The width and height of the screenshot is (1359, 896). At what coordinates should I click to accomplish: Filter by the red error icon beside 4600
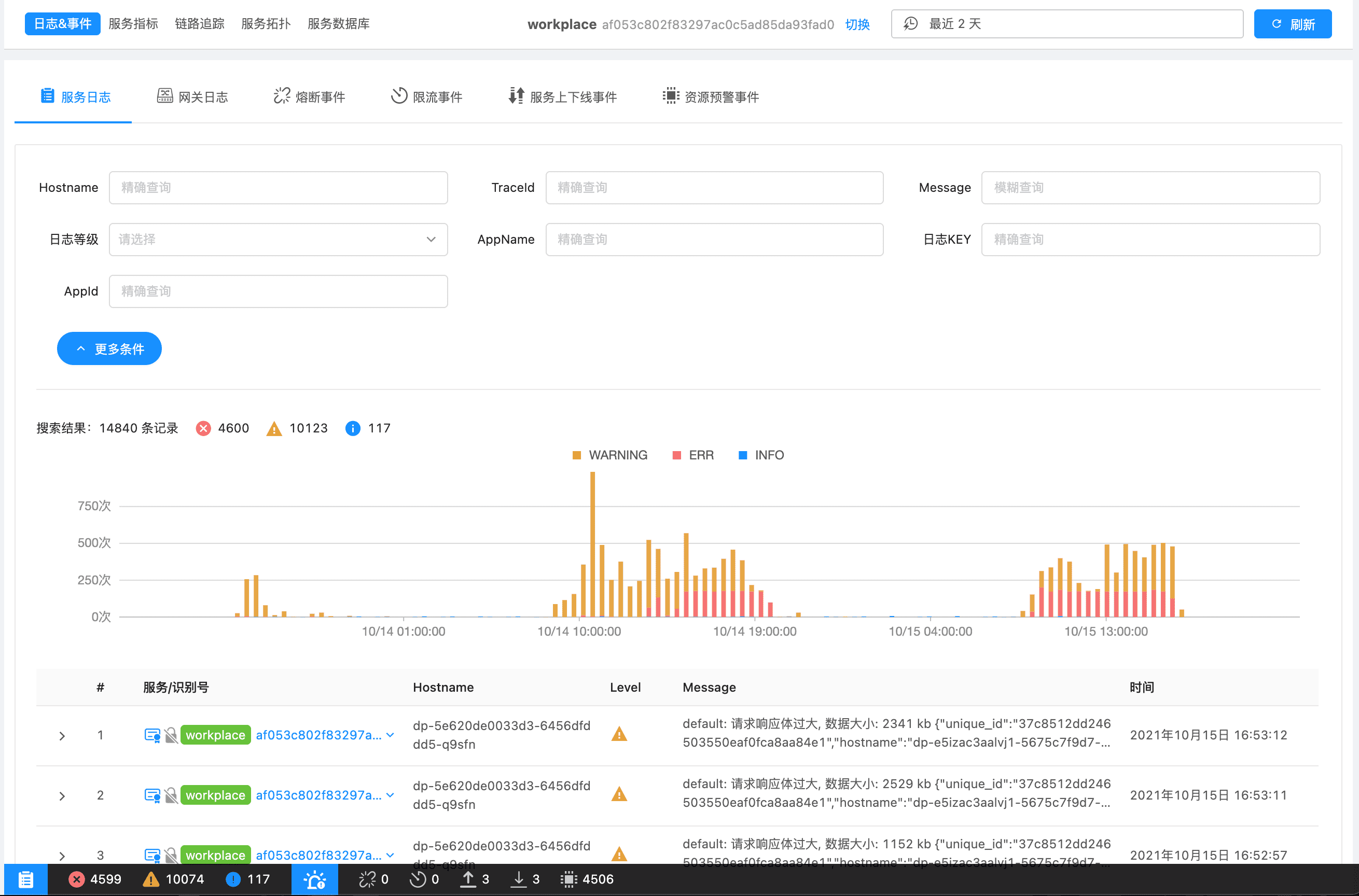[203, 428]
